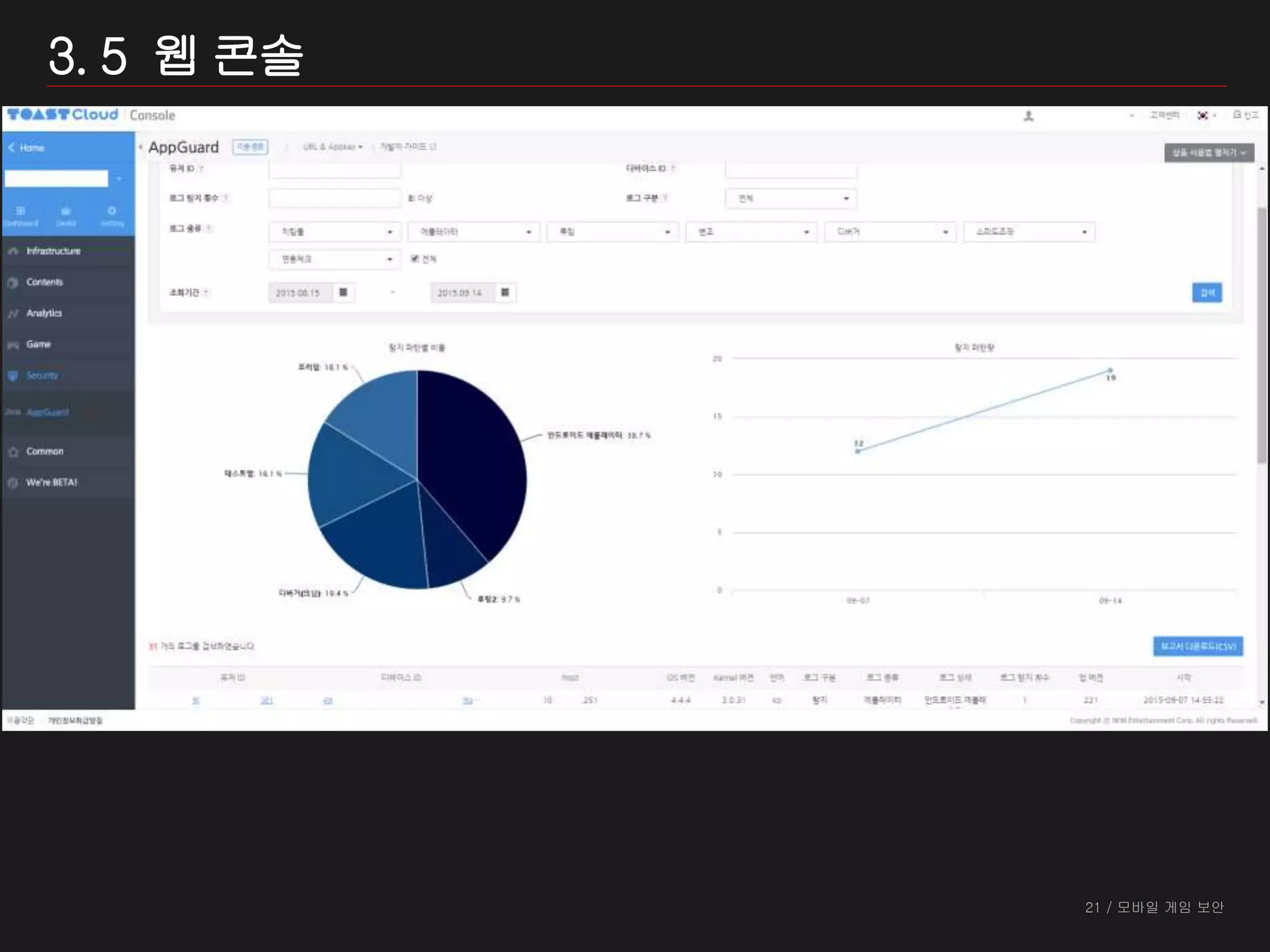
Task: Click the Analytics chart icon
Action: [13, 314]
